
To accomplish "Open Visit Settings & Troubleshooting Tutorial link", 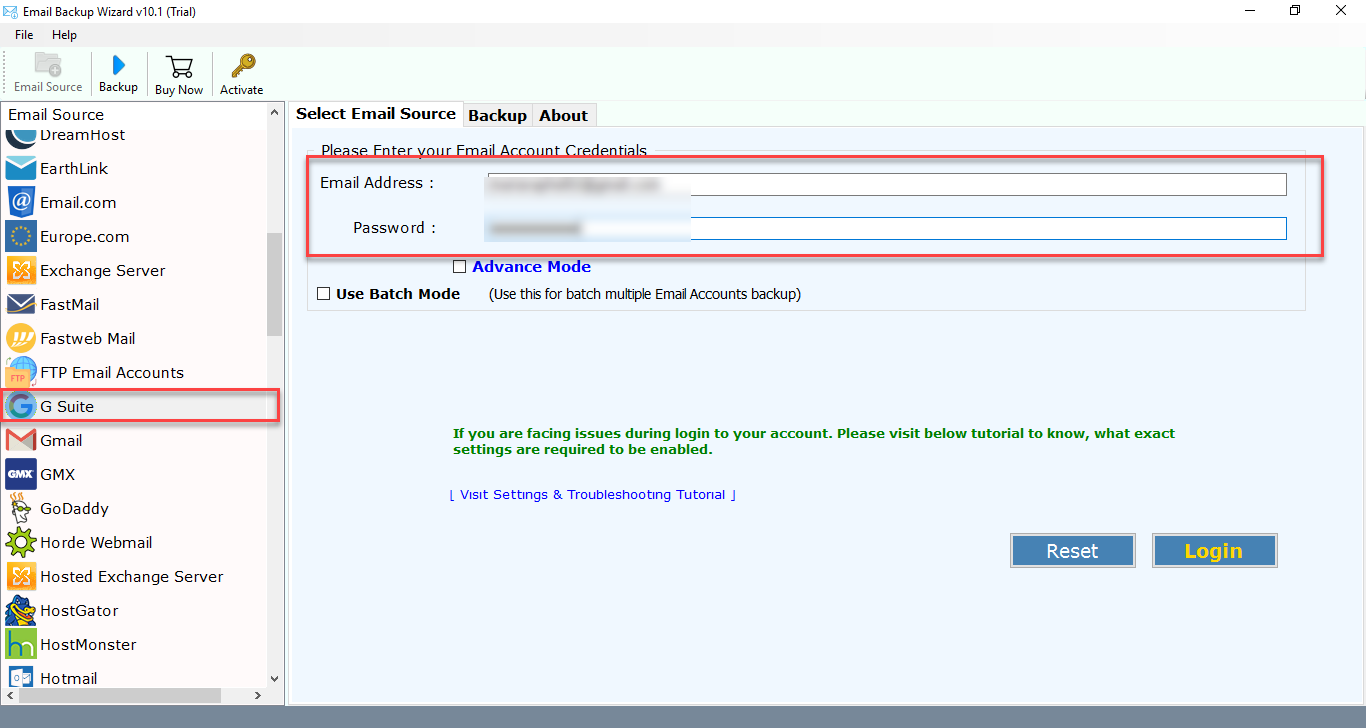I will coord(593,495).
